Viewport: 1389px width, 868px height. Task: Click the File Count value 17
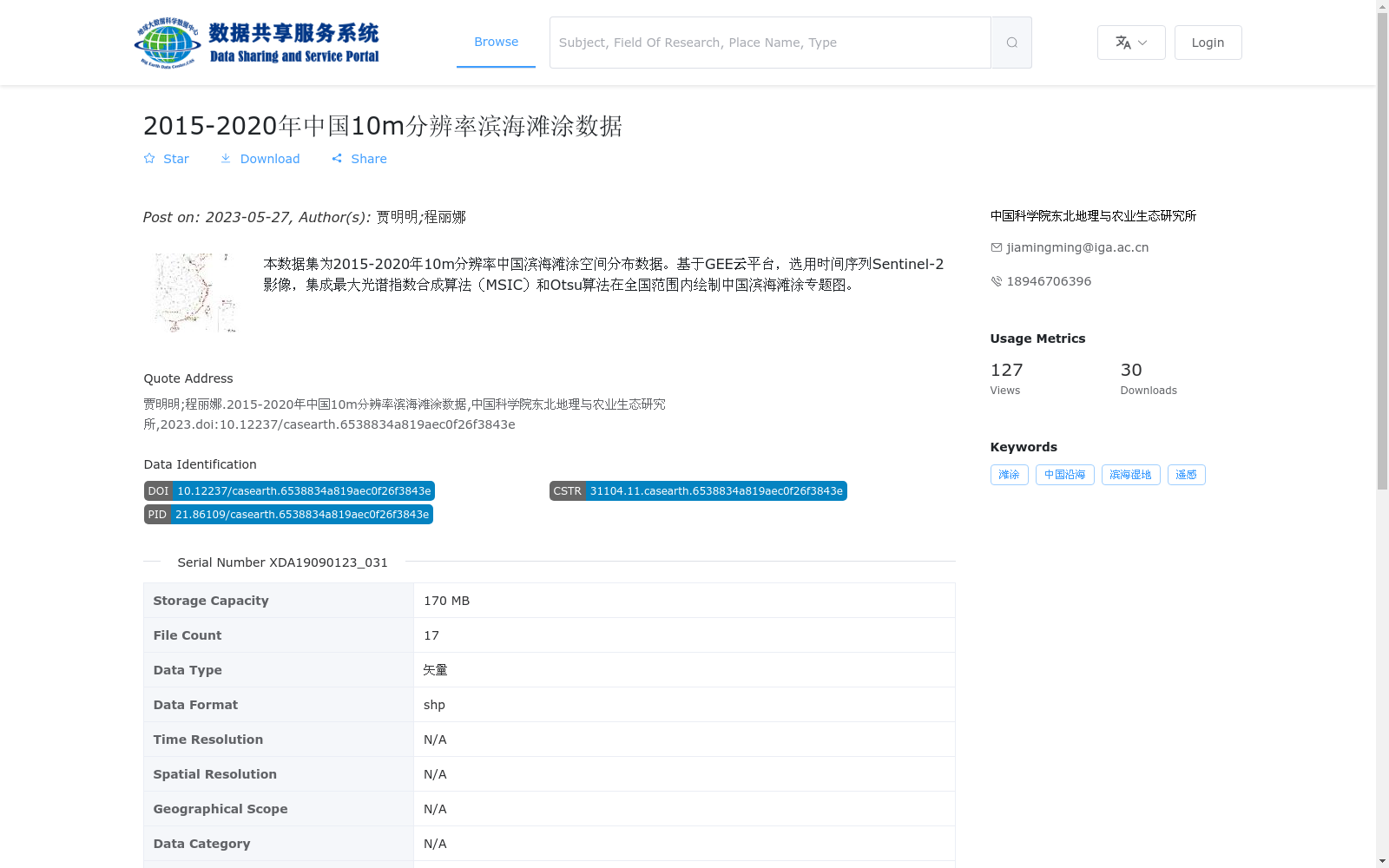[x=431, y=635]
